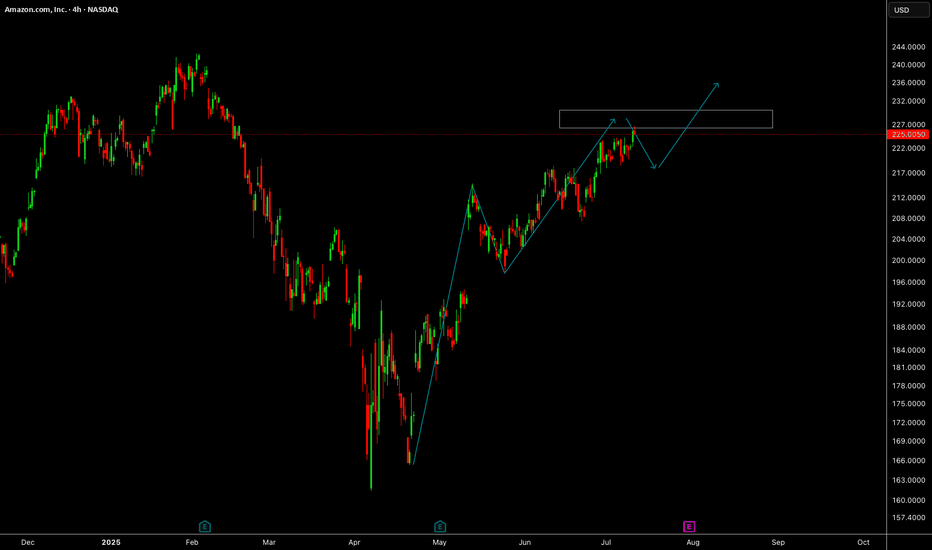Click the 236.0000 price axis label
Image resolution: width=932 pixels, height=550 pixels.
(908, 83)
